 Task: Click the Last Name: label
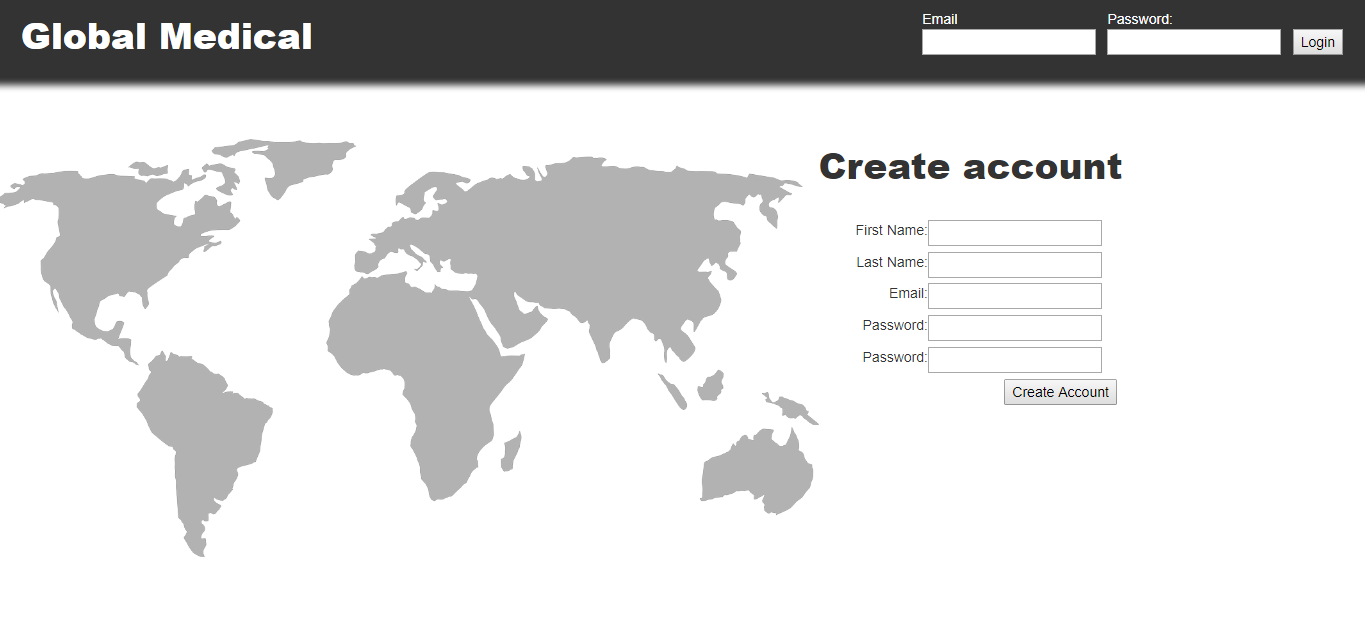coord(891,262)
